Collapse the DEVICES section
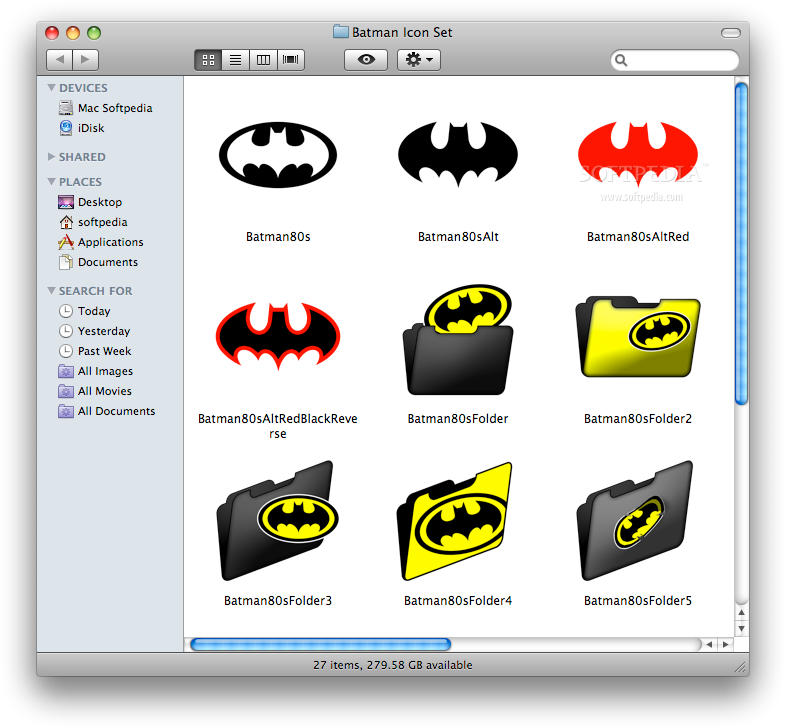785x727 pixels. (51, 88)
